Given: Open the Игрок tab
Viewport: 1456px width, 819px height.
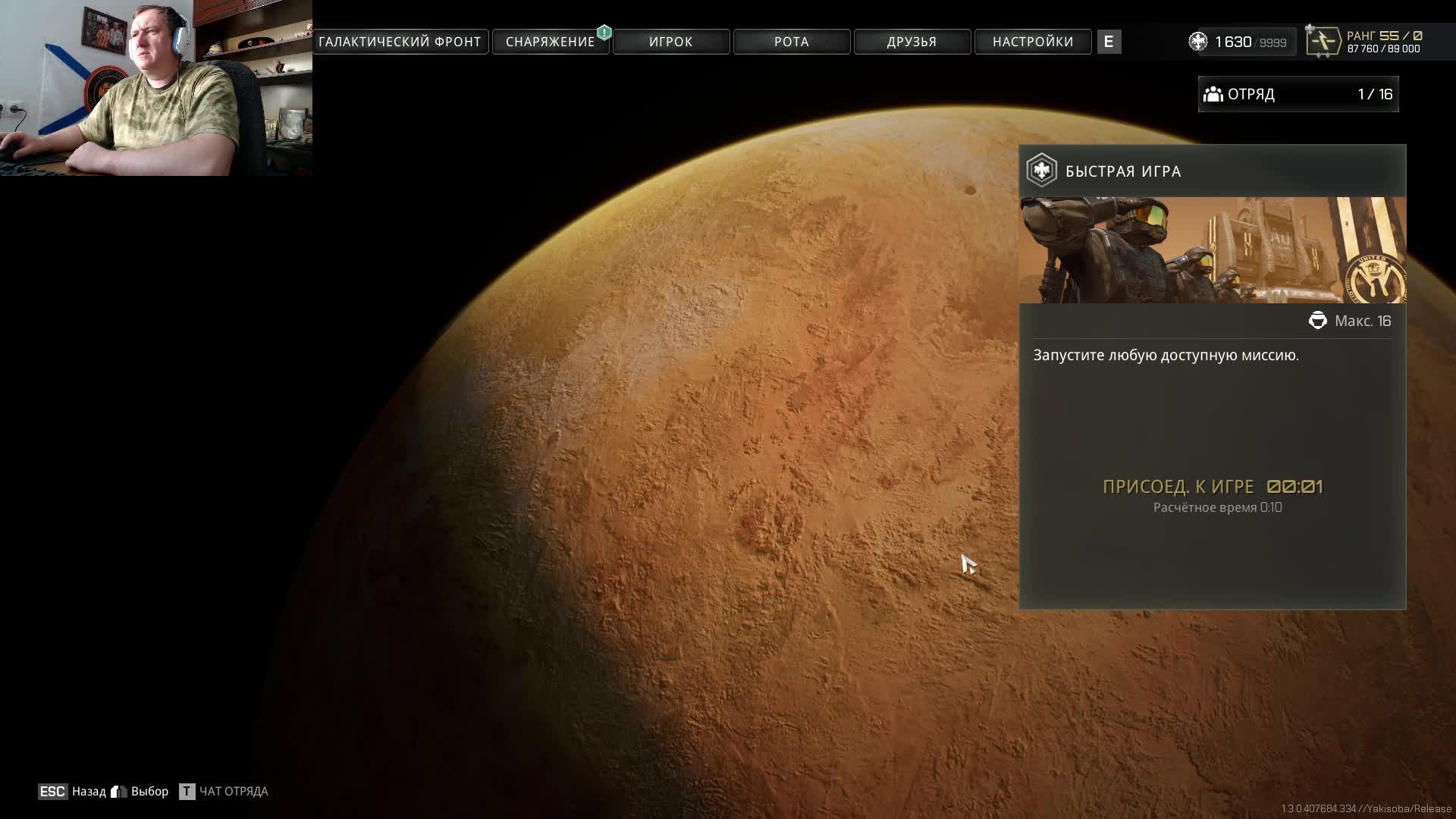Looking at the screenshot, I should point(670,42).
